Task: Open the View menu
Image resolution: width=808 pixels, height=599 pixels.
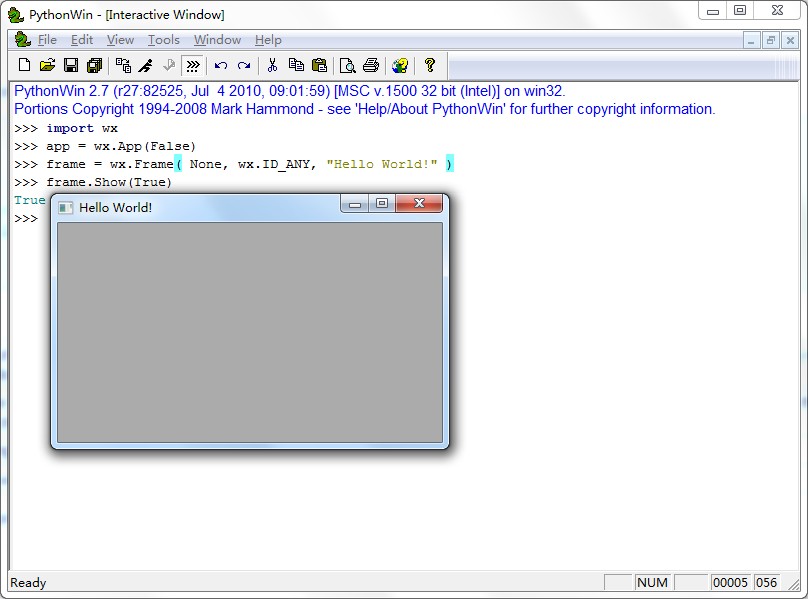Action: coord(120,40)
